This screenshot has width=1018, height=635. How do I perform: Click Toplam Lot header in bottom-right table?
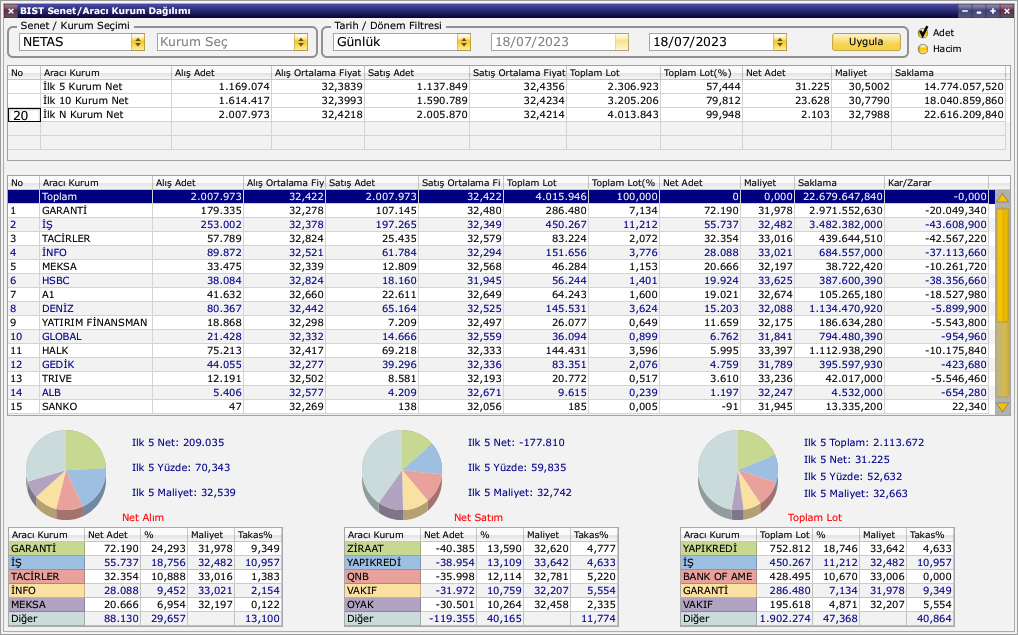coord(785,535)
